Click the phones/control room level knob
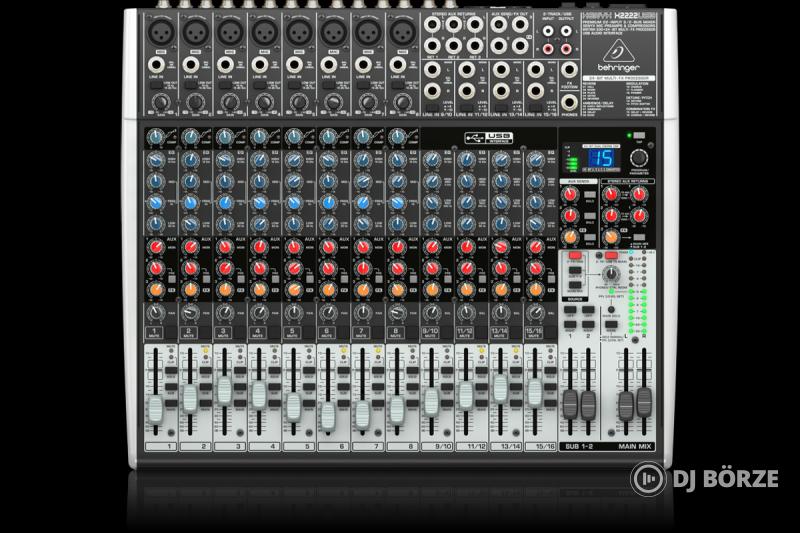Screen dimensions: 800x533 611,274
